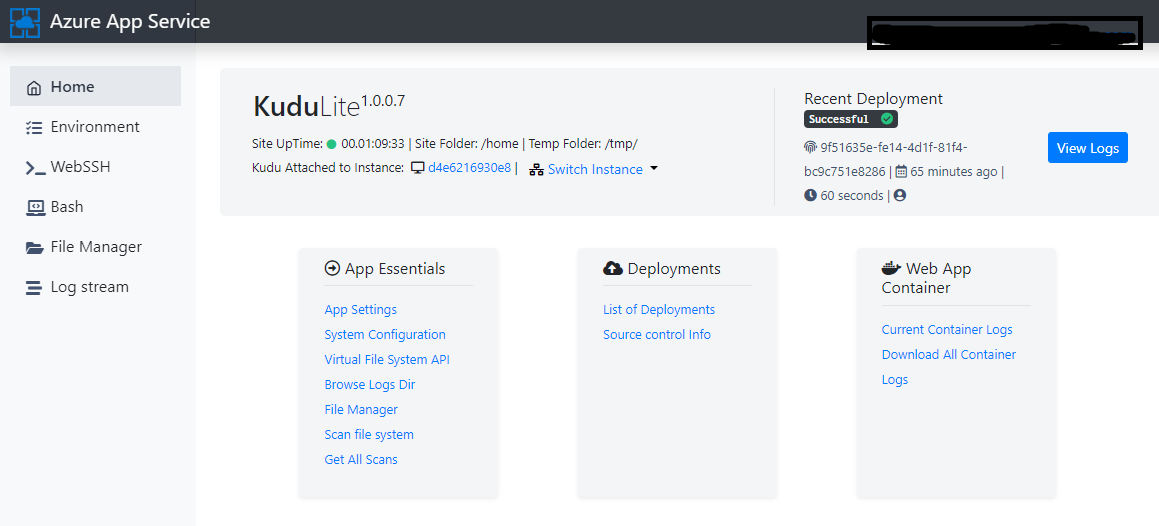The width and height of the screenshot is (1159, 526).
Task: Open the Source control Info link
Action: click(656, 335)
